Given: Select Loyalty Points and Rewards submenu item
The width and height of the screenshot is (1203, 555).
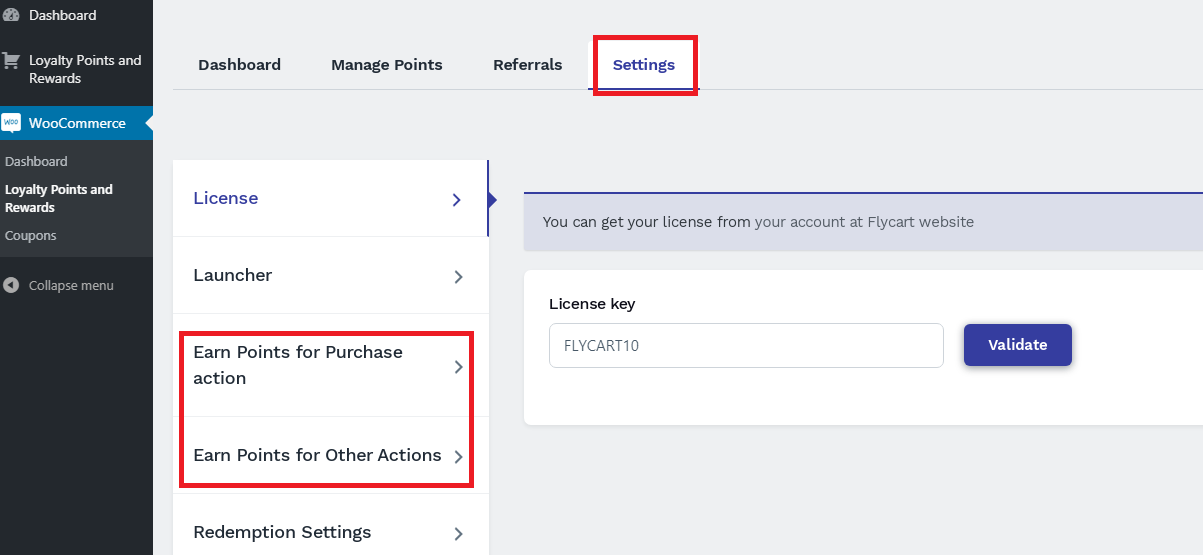Looking at the screenshot, I should pyautogui.click(x=59, y=198).
